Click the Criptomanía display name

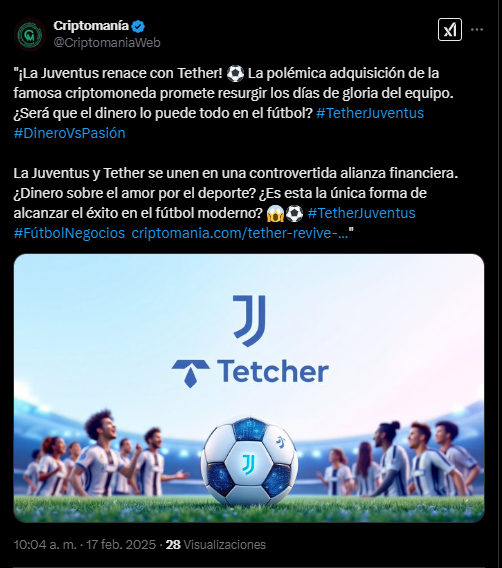pyautogui.click(x=91, y=26)
